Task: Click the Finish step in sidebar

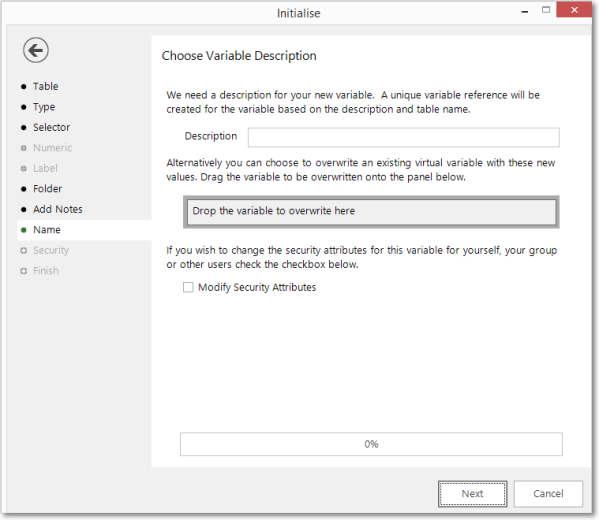Action: pyautogui.click(x=46, y=271)
